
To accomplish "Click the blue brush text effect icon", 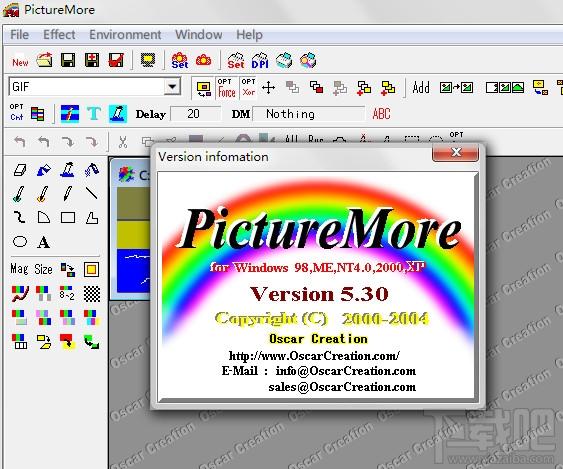I will click(x=70, y=114).
